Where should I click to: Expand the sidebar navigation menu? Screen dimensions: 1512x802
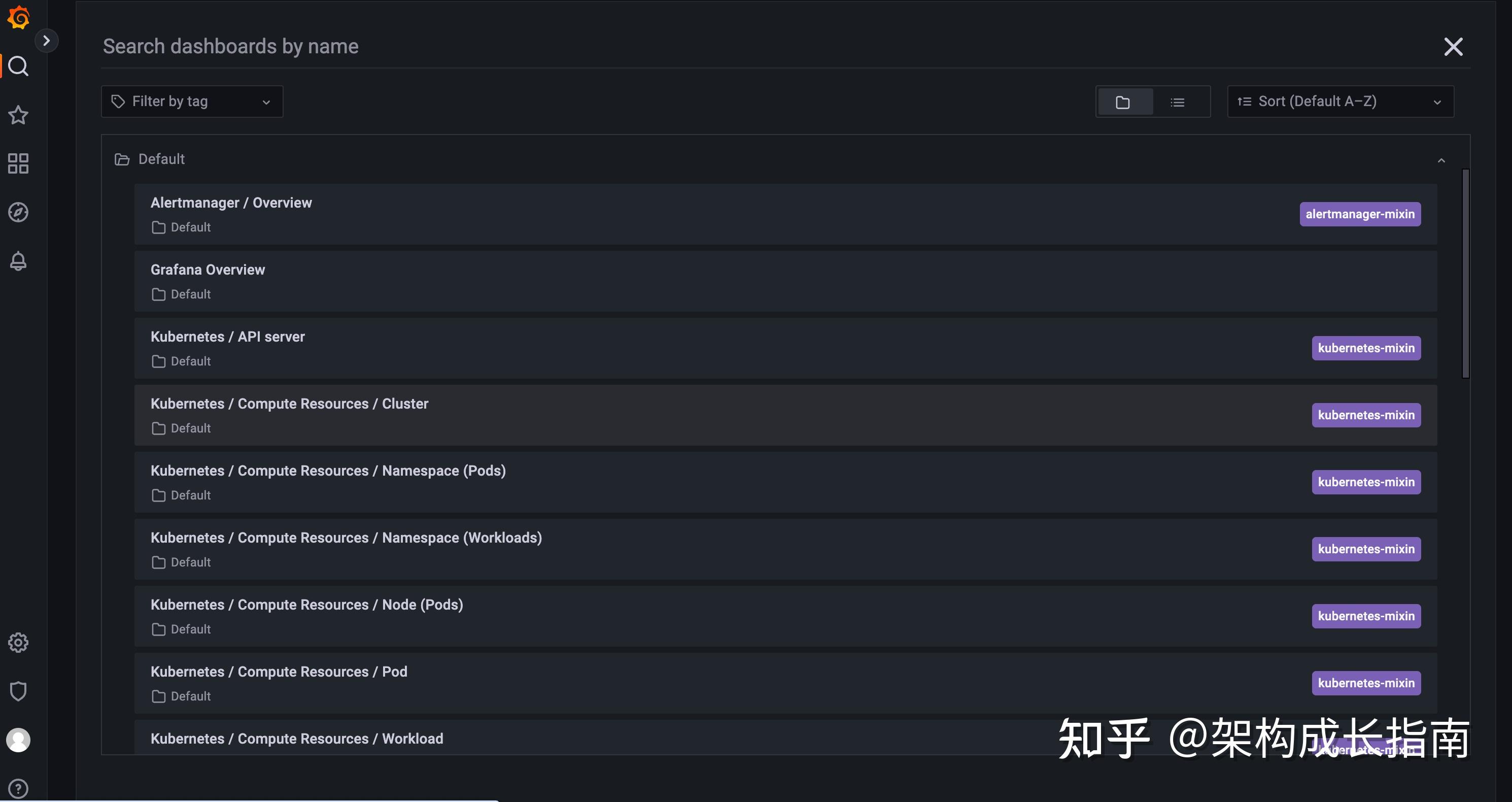coord(46,41)
